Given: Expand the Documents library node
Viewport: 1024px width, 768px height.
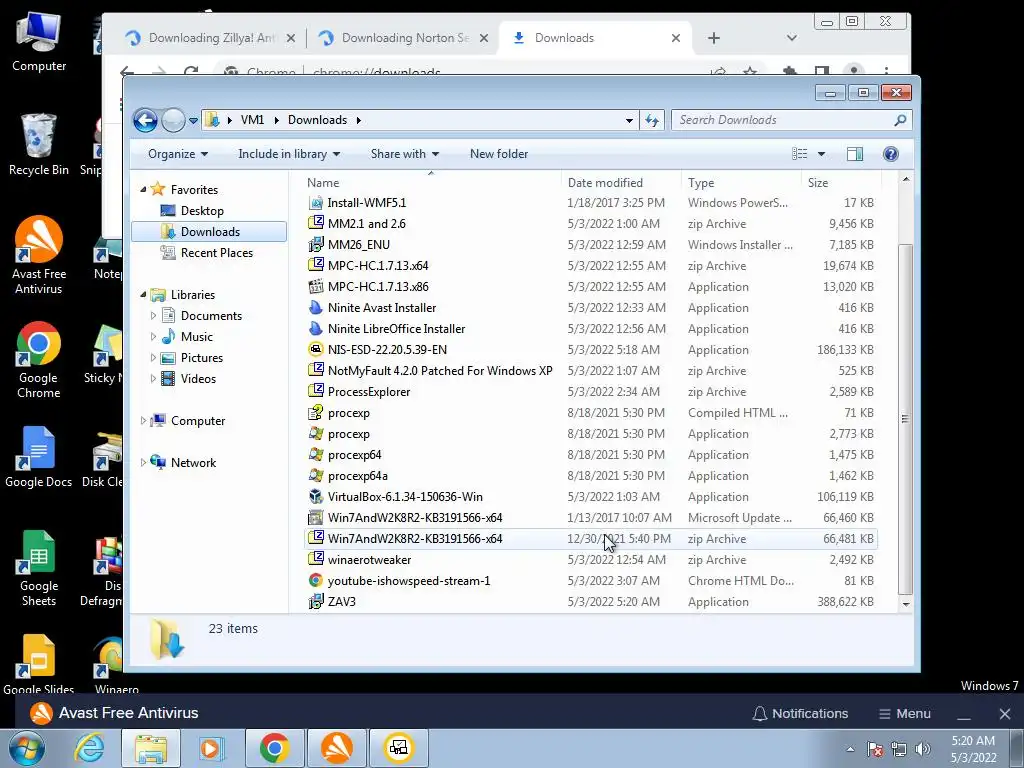Looking at the screenshot, I should (153, 316).
